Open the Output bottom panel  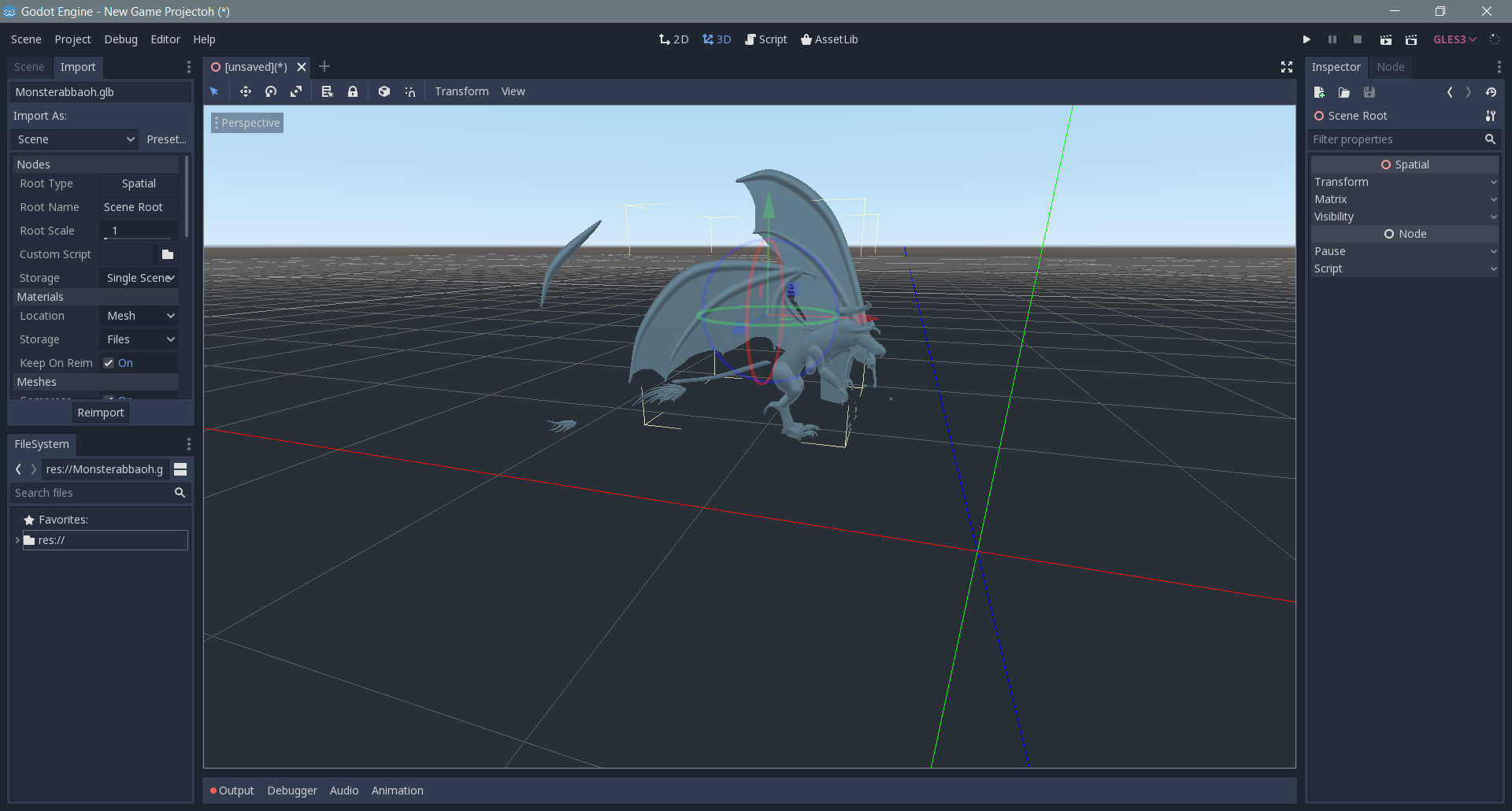tap(232, 791)
